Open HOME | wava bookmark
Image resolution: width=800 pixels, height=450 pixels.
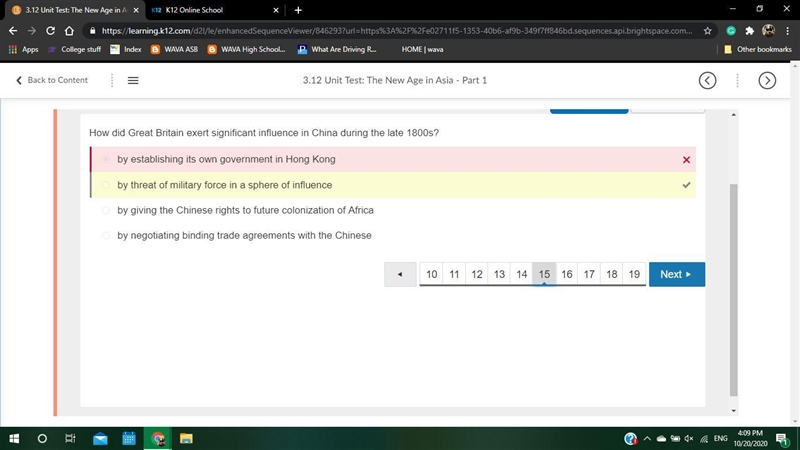click(x=421, y=49)
